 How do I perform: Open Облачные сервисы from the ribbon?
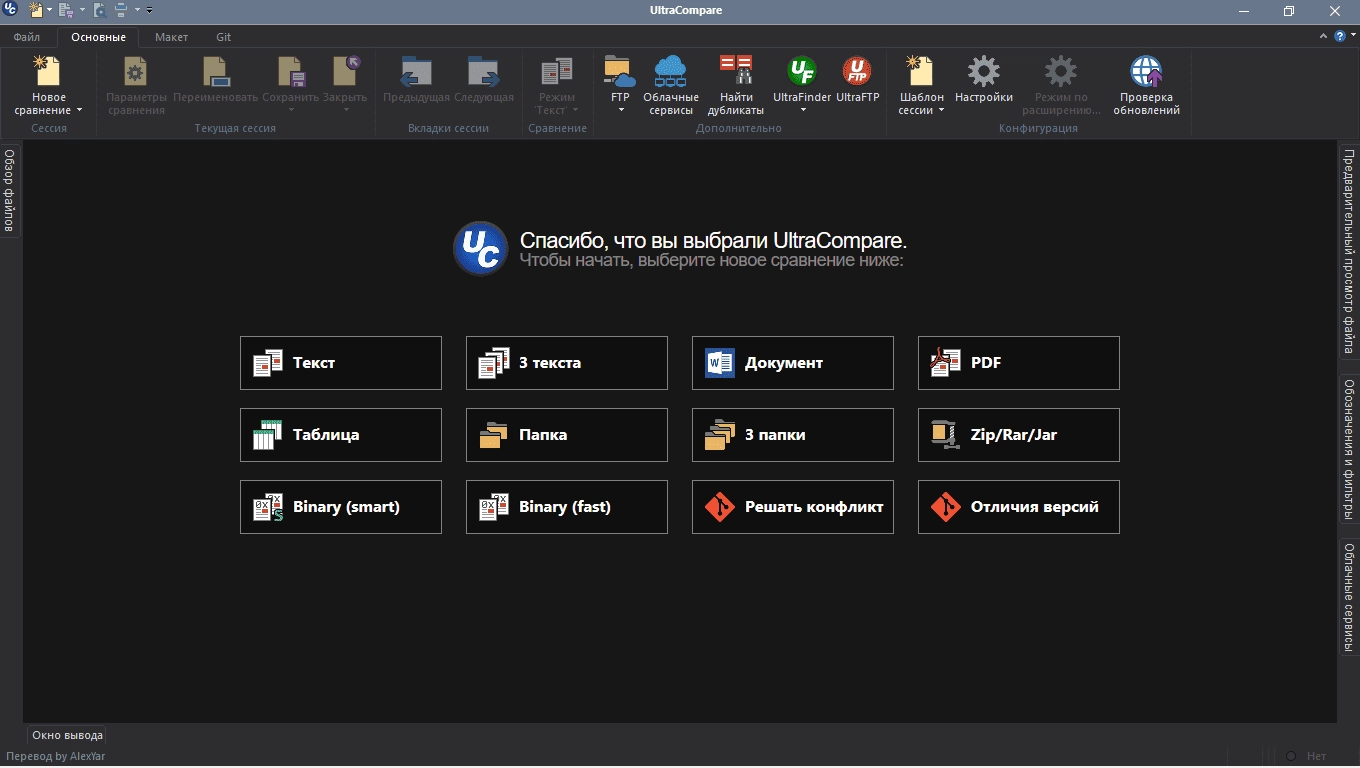point(670,86)
